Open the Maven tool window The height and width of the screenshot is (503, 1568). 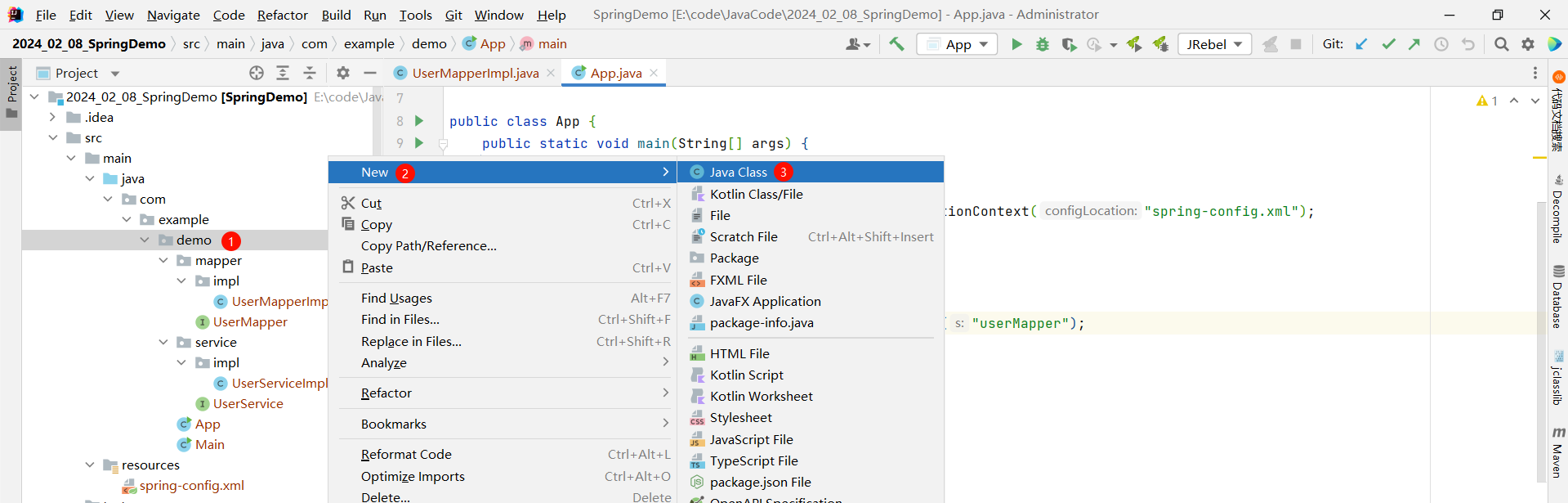1557,451
